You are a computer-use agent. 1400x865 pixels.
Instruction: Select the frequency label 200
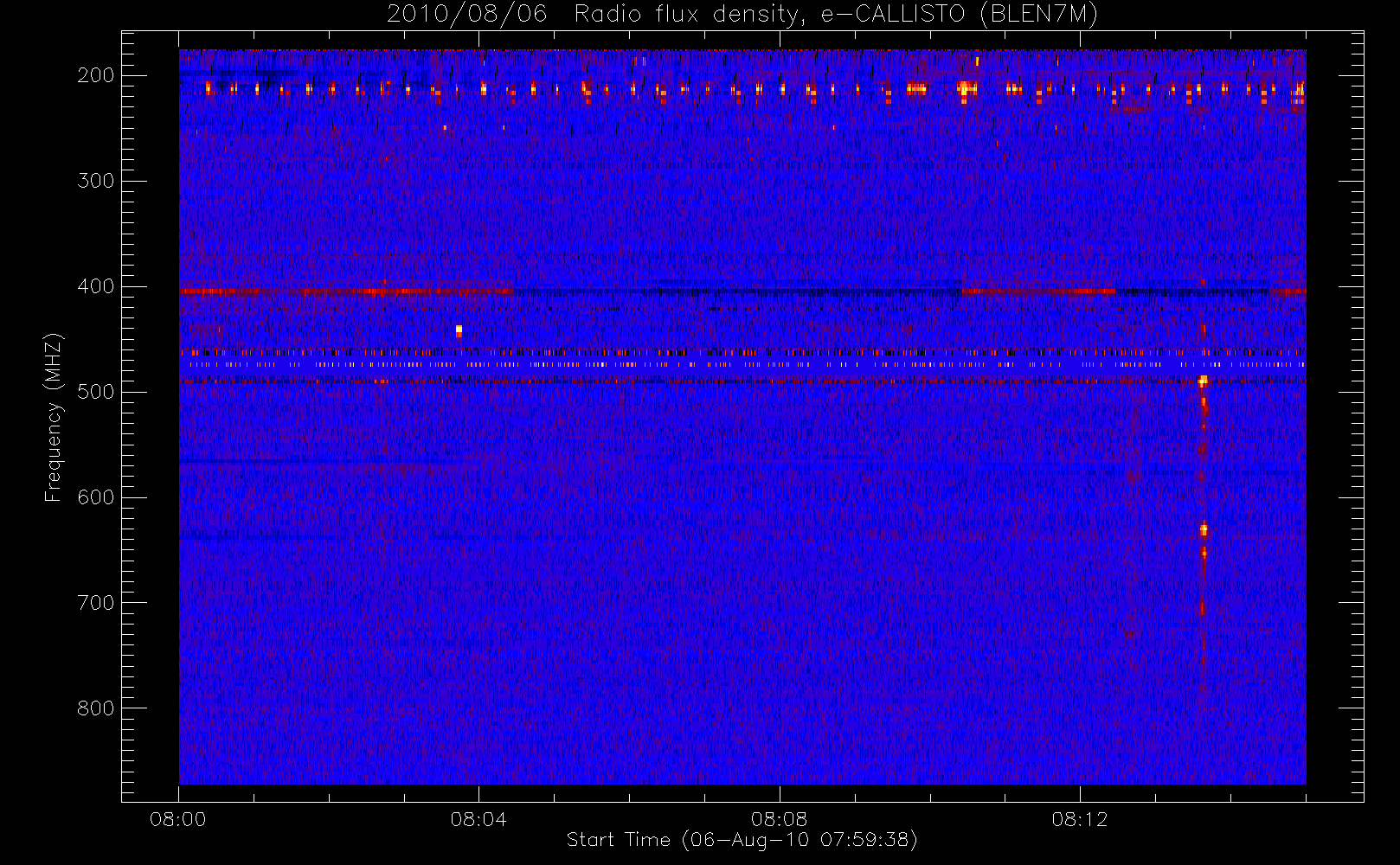95,75
